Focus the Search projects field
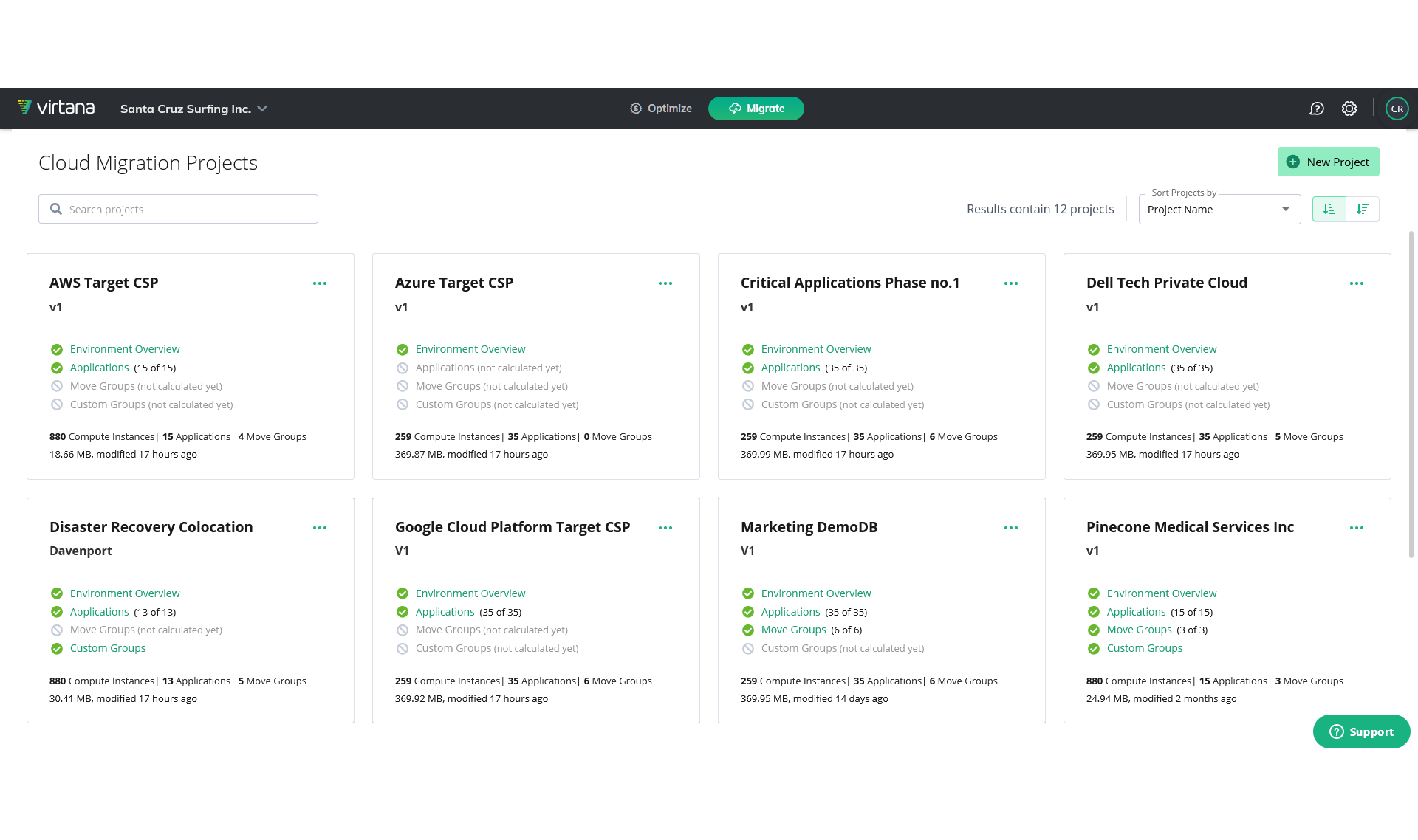1418x840 pixels. [178, 209]
